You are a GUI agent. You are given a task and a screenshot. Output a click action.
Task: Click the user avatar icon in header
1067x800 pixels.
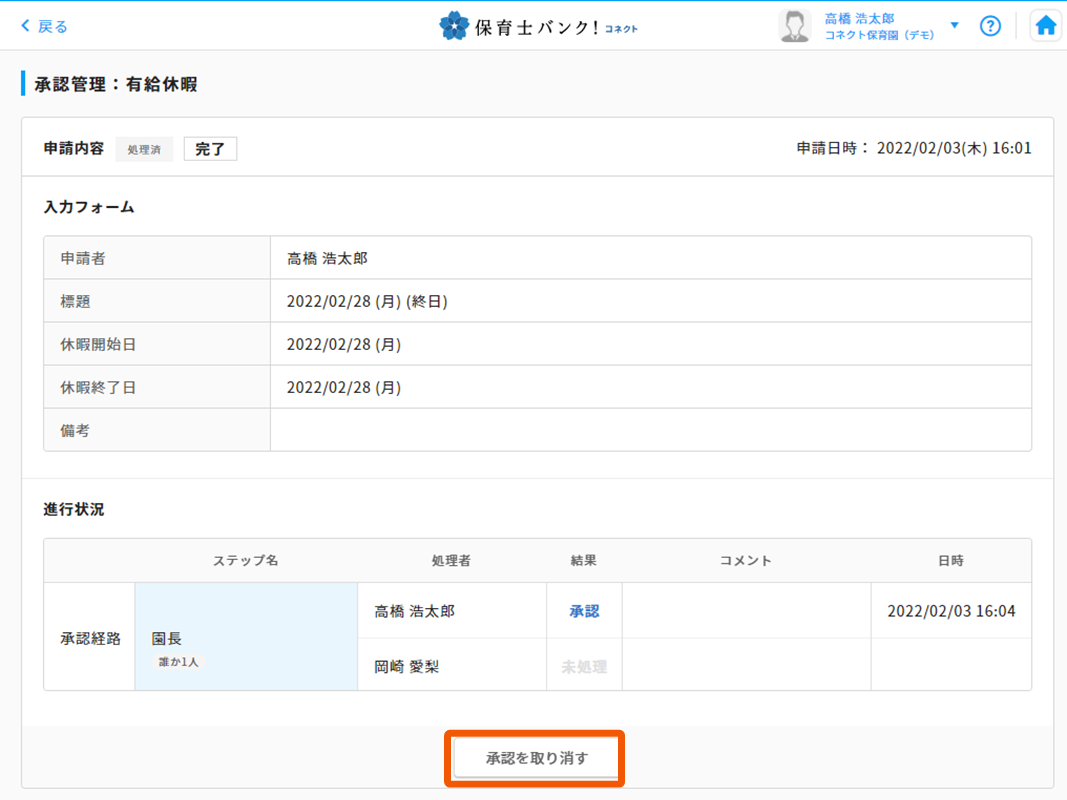tap(794, 26)
